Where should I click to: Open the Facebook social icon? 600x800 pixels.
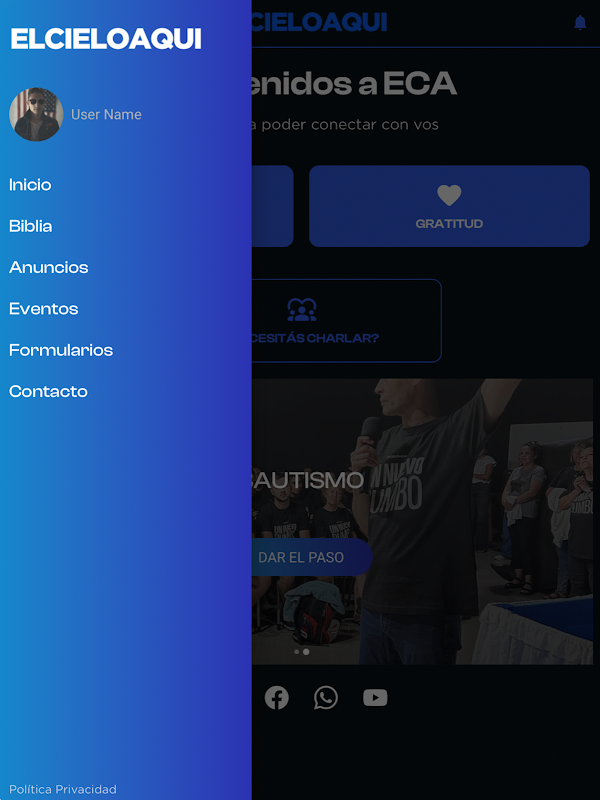pos(277,697)
